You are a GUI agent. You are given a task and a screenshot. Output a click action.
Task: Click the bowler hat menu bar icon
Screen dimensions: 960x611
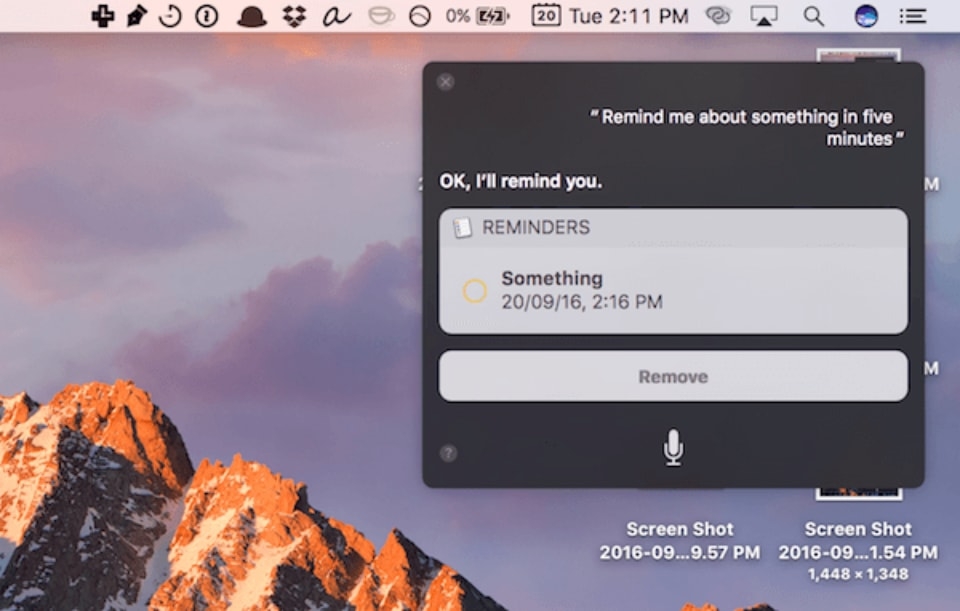click(x=252, y=17)
